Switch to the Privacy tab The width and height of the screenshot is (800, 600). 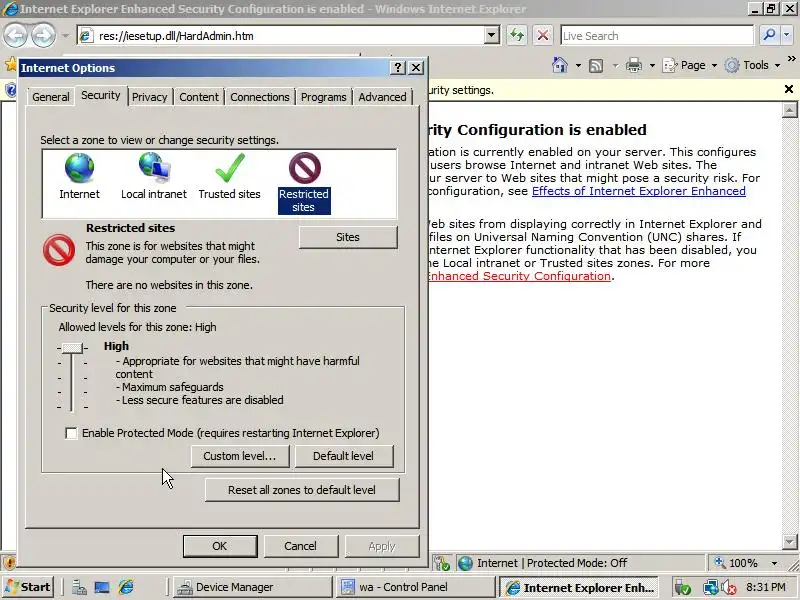point(149,97)
